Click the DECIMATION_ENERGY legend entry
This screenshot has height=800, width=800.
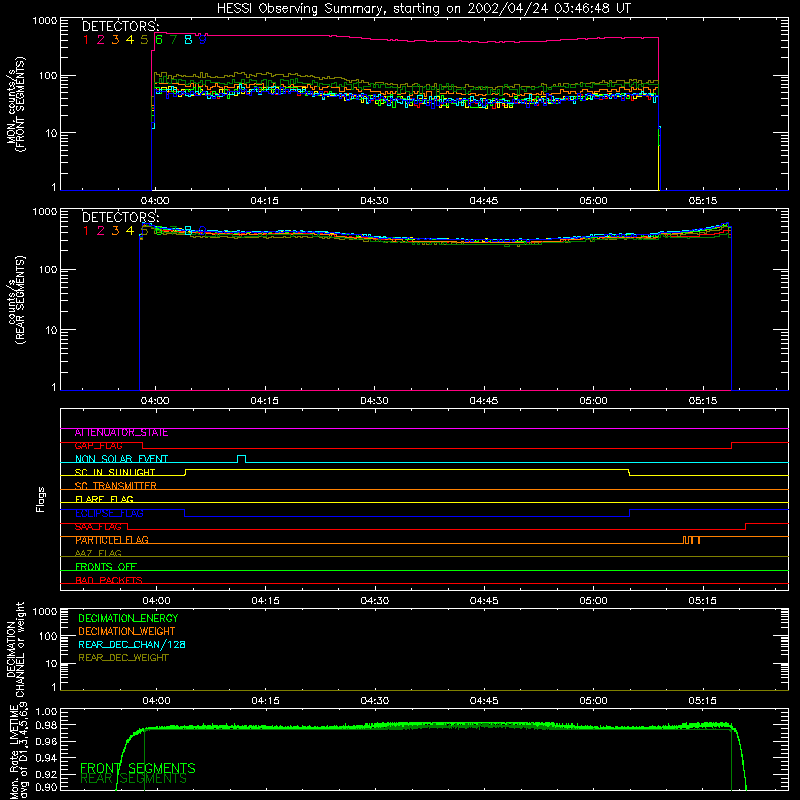coord(128,618)
